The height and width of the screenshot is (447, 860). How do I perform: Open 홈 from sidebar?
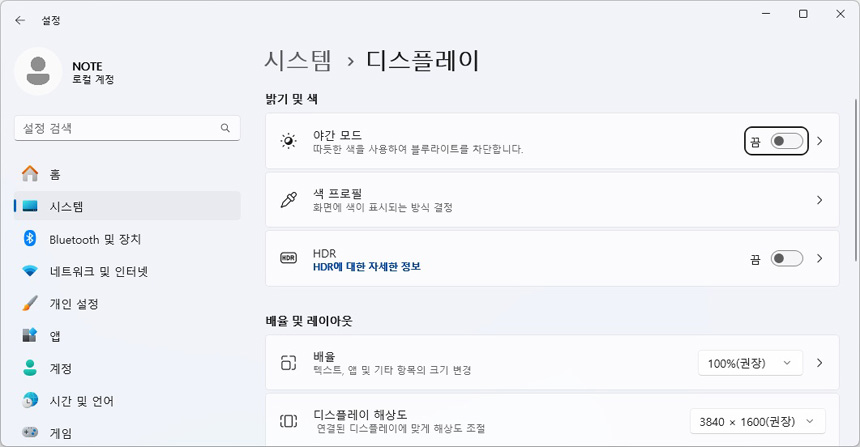(54, 174)
